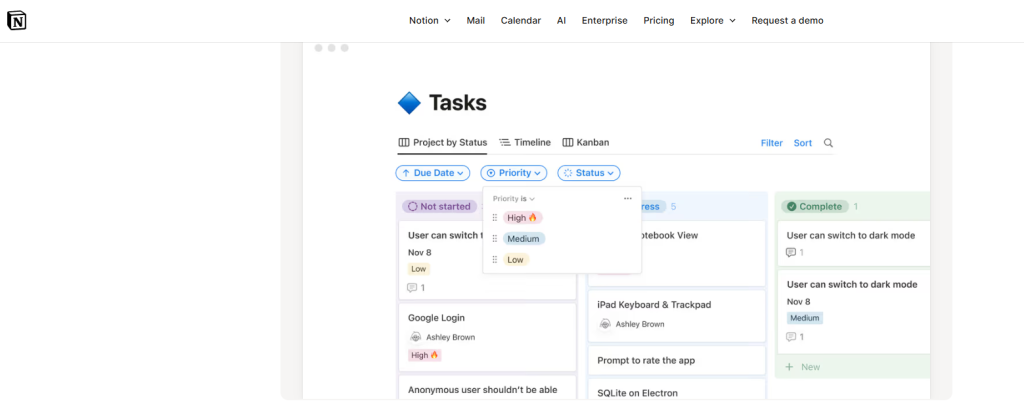Screen dimensions: 1024x412
Task: Select the Medium priority option
Action: [x=524, y=239]
